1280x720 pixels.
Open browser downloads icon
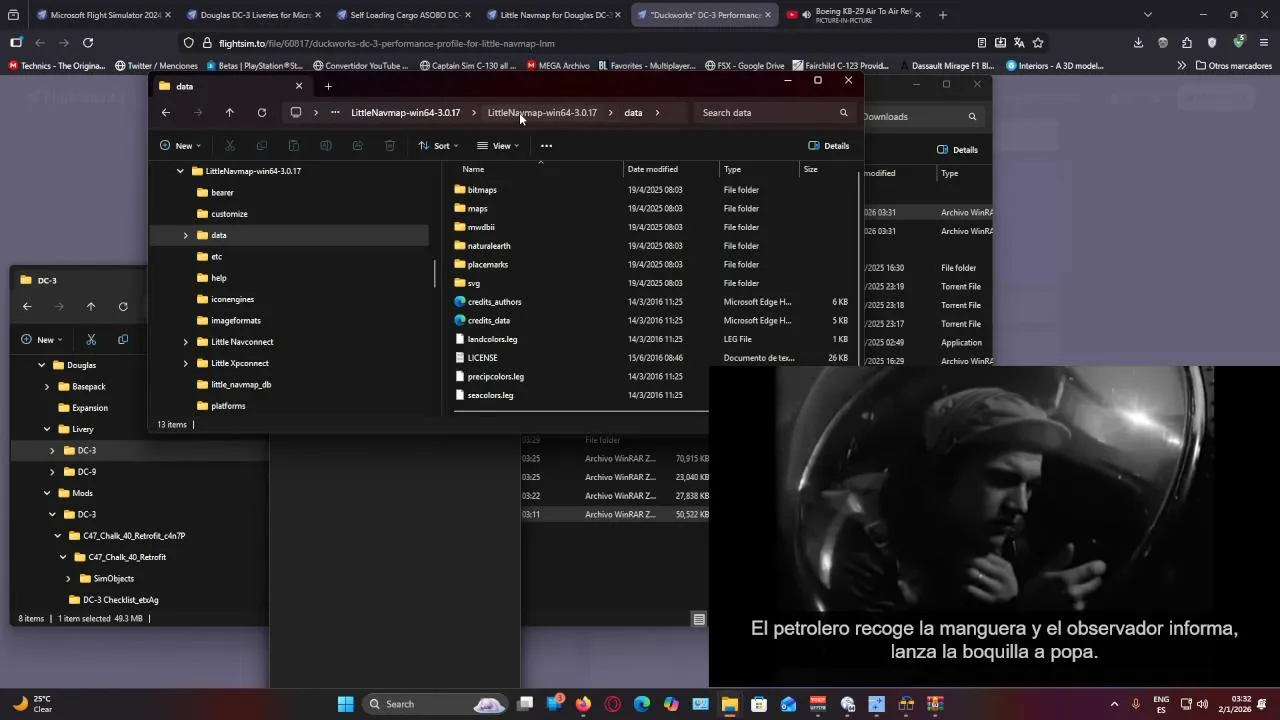1138,43
